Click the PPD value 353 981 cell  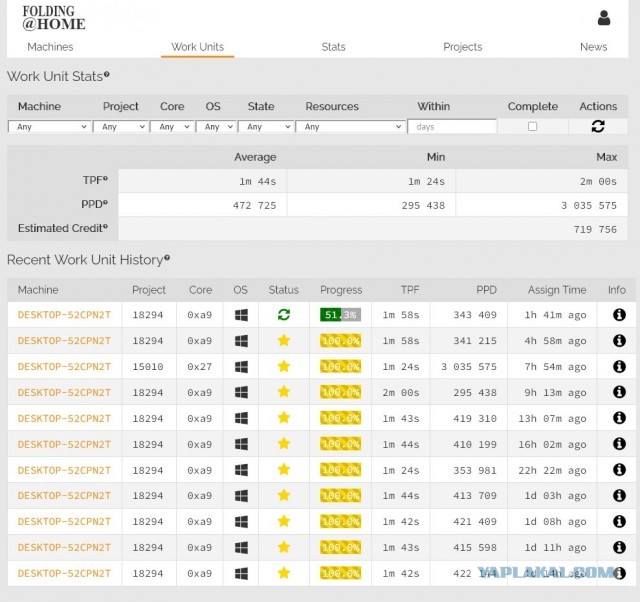475,470
